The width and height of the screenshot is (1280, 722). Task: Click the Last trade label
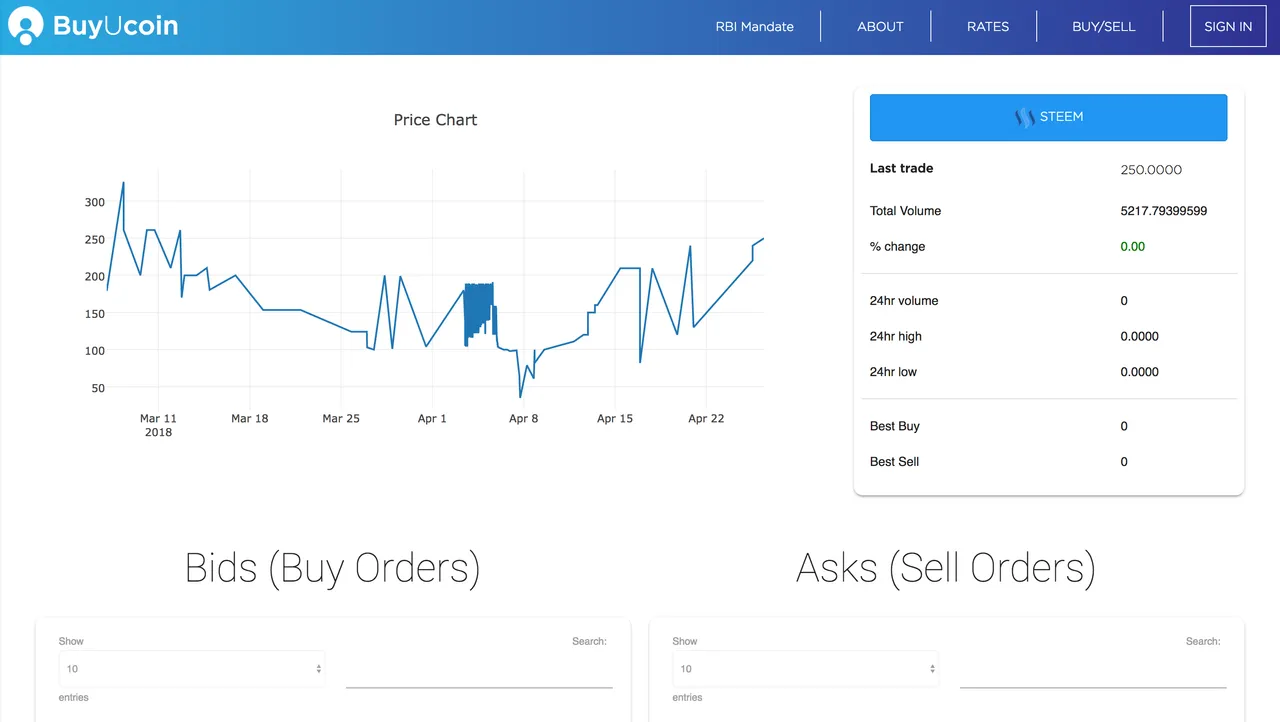[901, 168]
